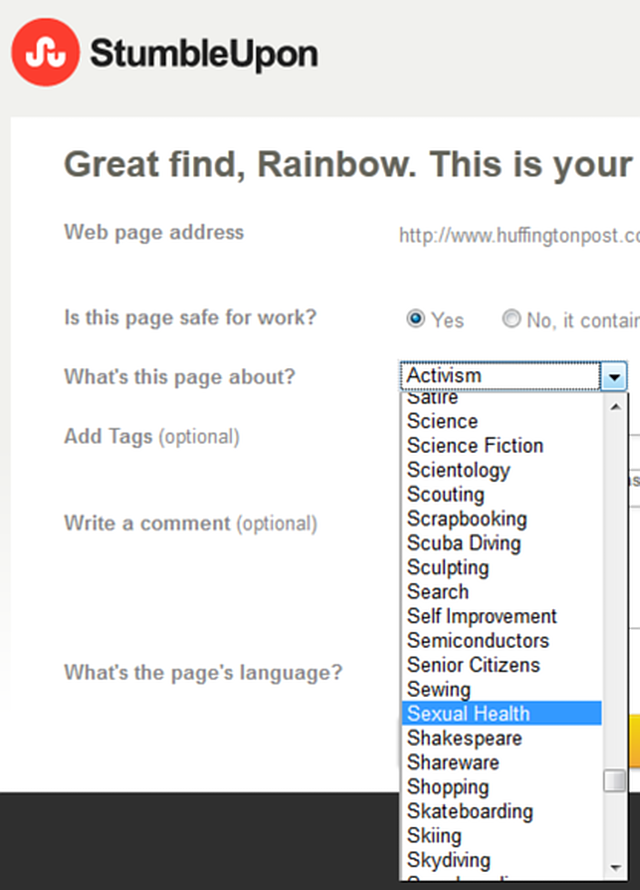The height and width of the screenshot is (890, 640).
Task: Select Skydiving in the topic list
Action: (x=501, y=860)
